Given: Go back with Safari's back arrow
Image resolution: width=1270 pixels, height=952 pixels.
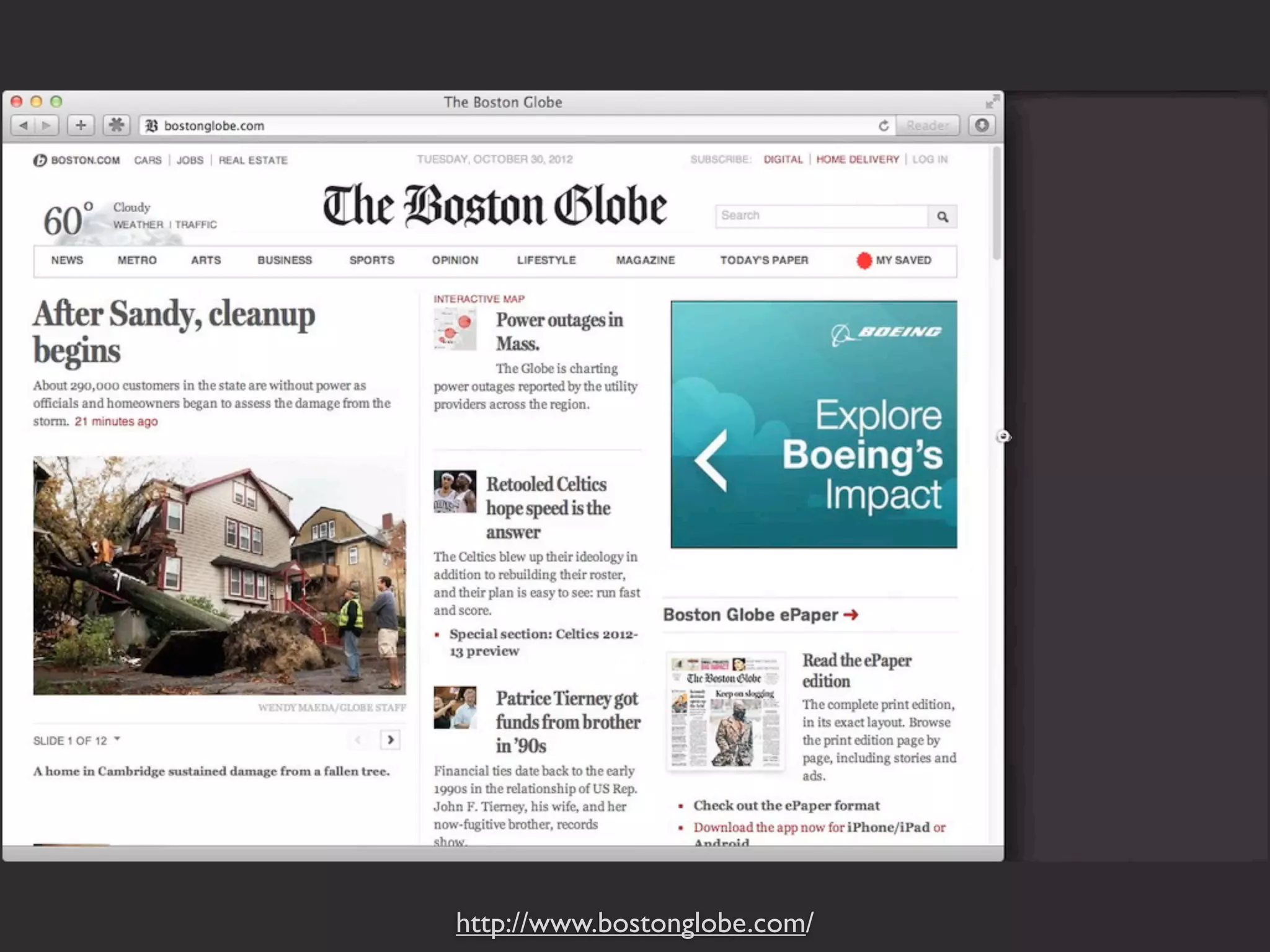Looking at the screenshot, I should pyautogui.click(x=23, y=126).
